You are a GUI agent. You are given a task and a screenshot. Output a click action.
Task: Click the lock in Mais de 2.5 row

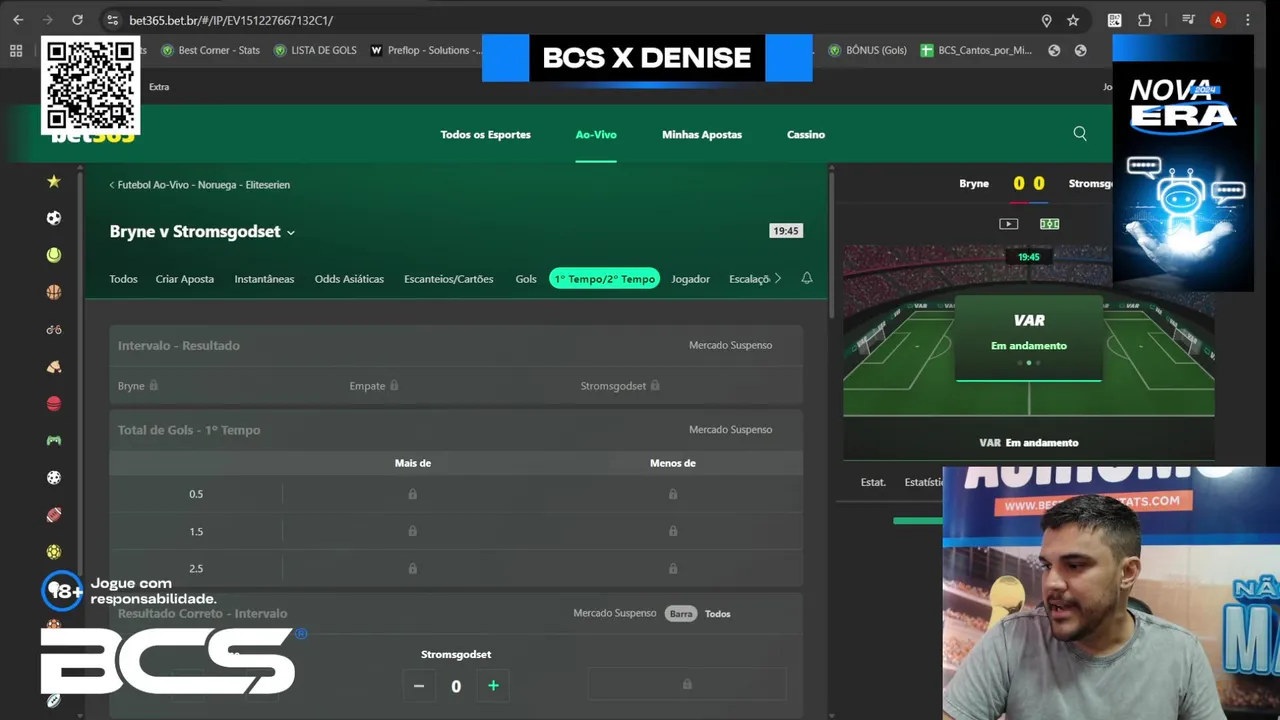[412, 568]
